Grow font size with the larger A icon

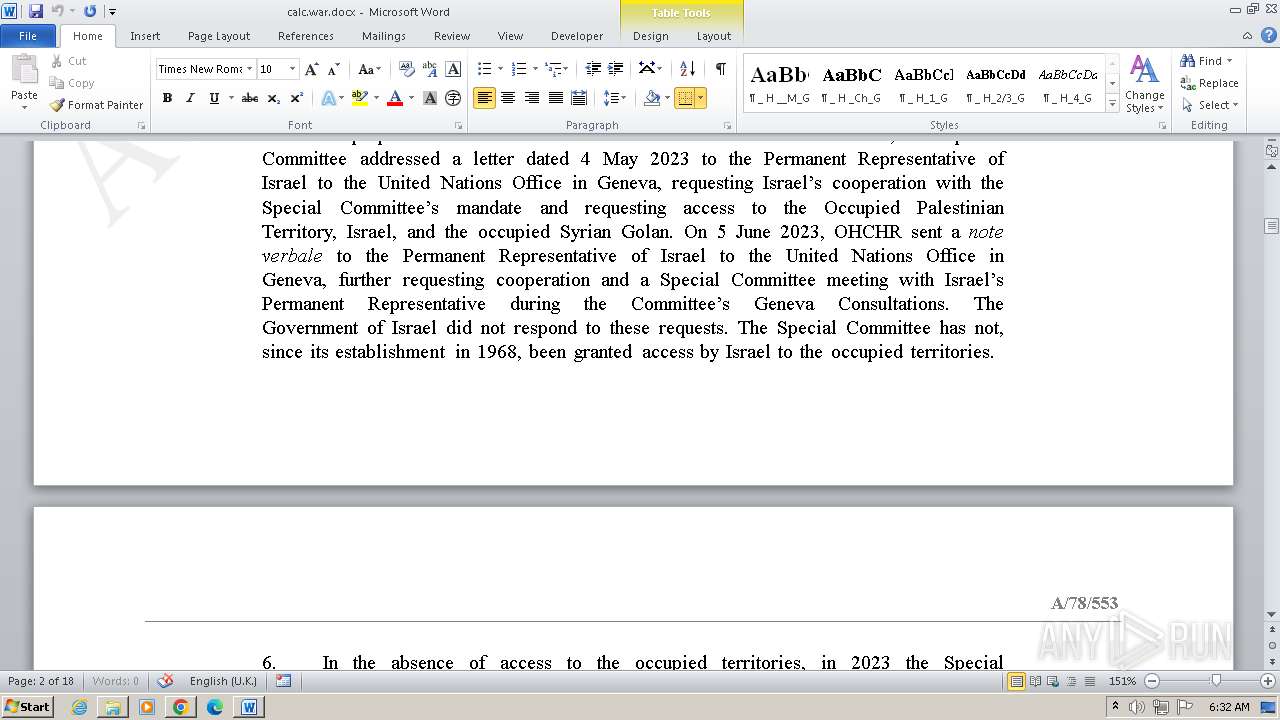312,69
